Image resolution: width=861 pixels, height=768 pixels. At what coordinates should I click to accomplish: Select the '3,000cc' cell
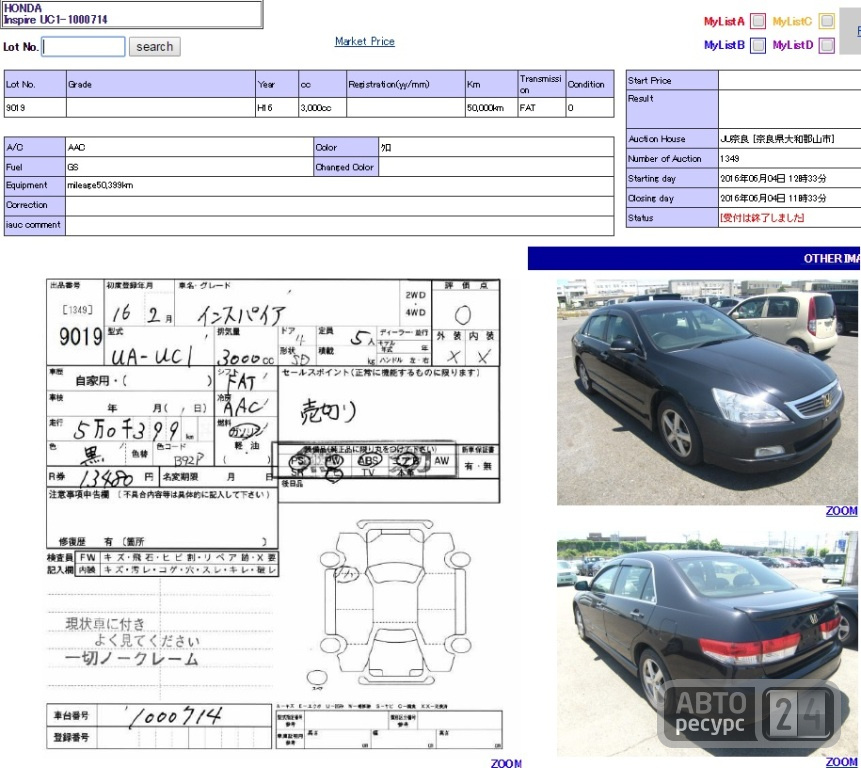[x=322, y=108]
